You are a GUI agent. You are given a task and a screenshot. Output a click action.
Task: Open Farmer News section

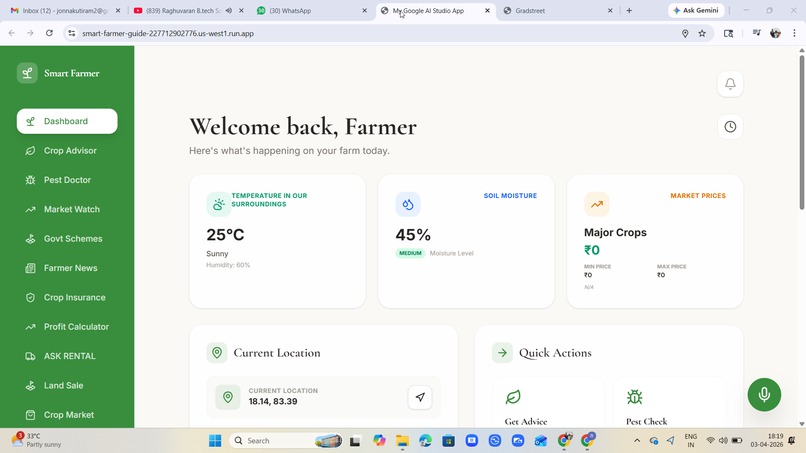click(67, 268)
